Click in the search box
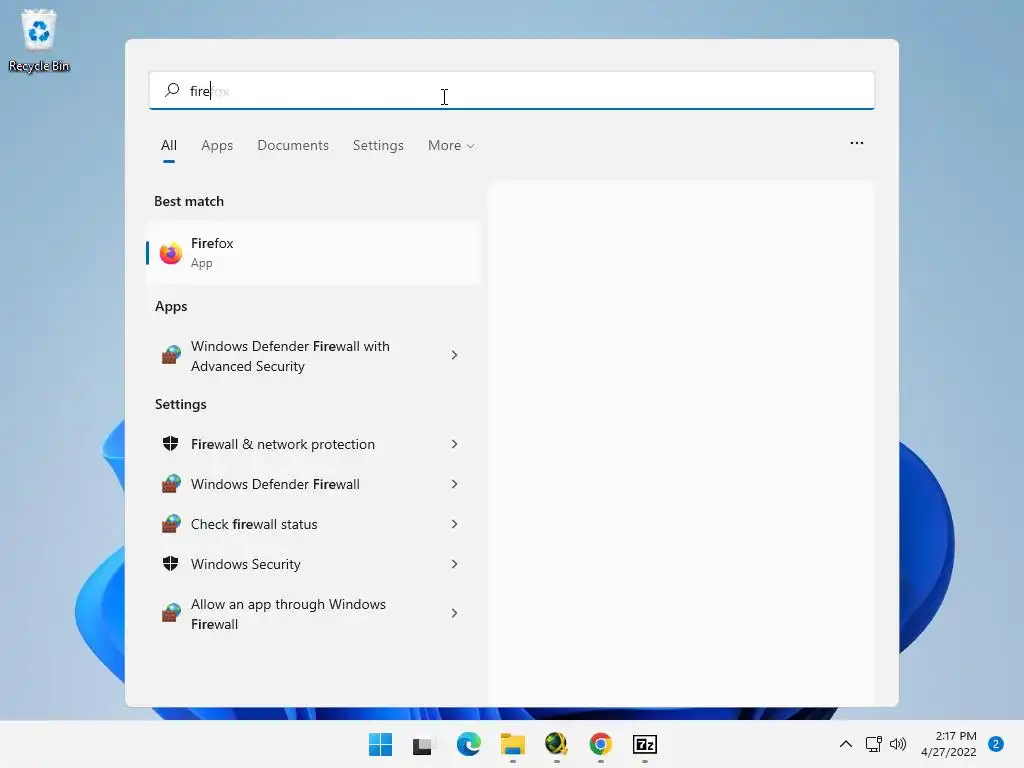Viewport: 1024px width, 768px height. (512, 90)
